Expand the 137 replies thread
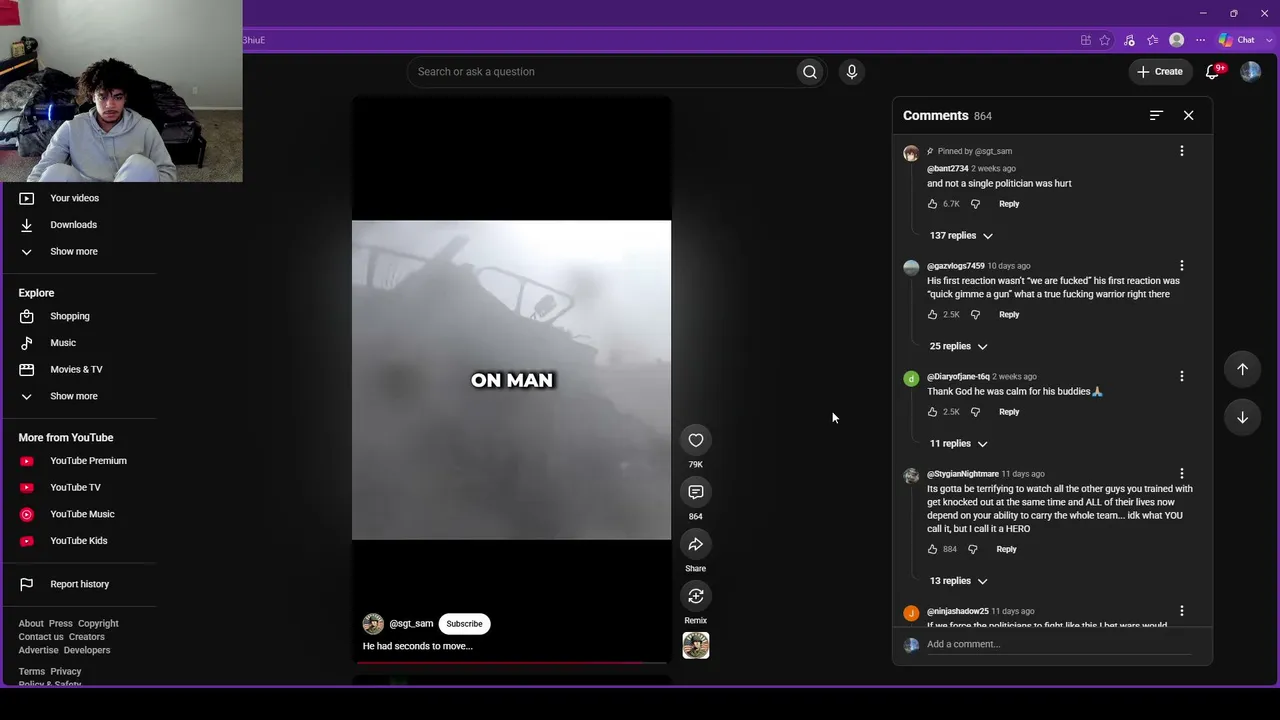The width and height of the screenshot is (1280, 720). coord(961,236)
